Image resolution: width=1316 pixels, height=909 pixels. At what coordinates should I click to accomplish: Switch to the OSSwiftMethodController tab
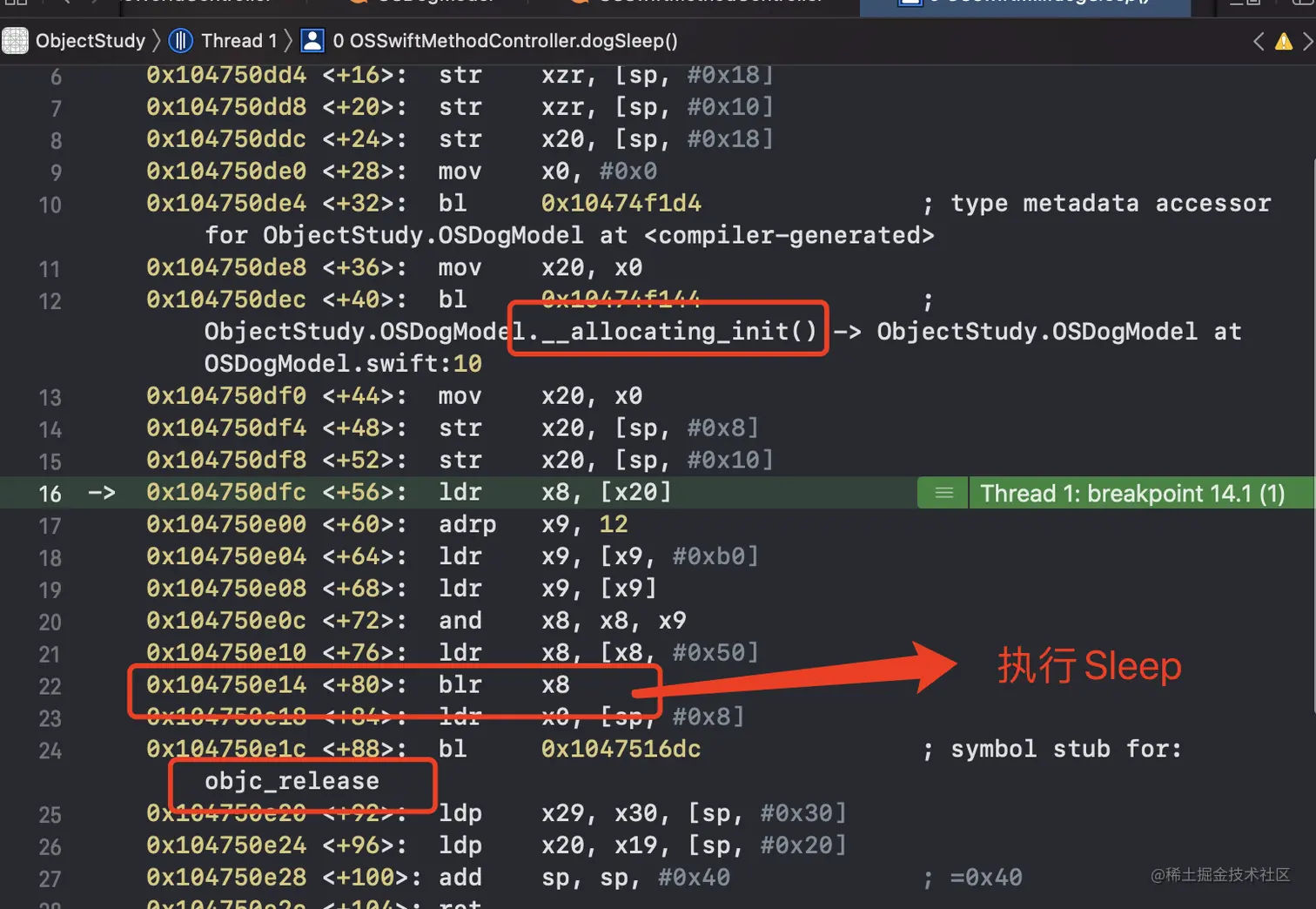(705, 2)
